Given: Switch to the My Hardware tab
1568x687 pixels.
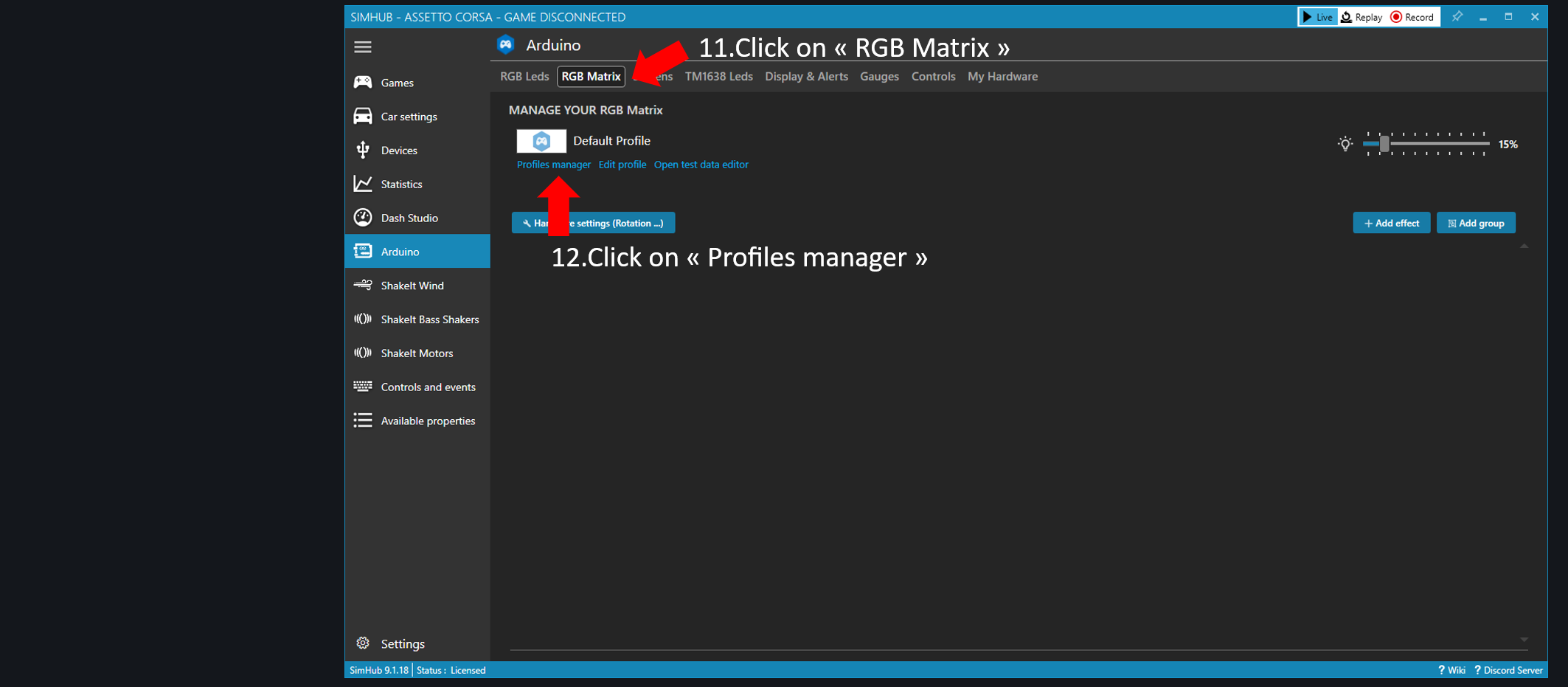Looking at the screenshot, I should click(x=1002, y=77).
